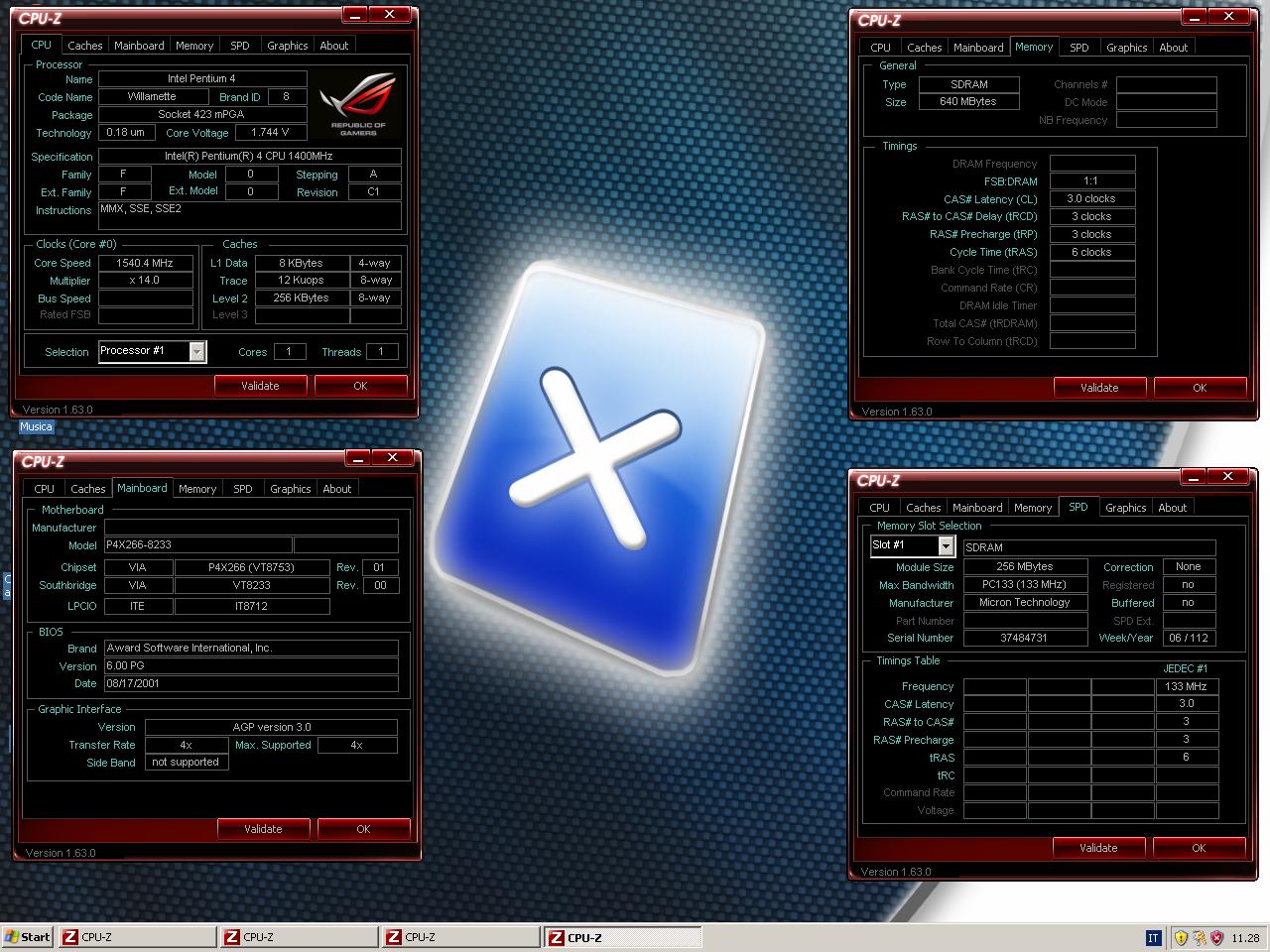Click the 08/17/2001 BIOS date
1270x952 pixels.
tap(251, 683)
